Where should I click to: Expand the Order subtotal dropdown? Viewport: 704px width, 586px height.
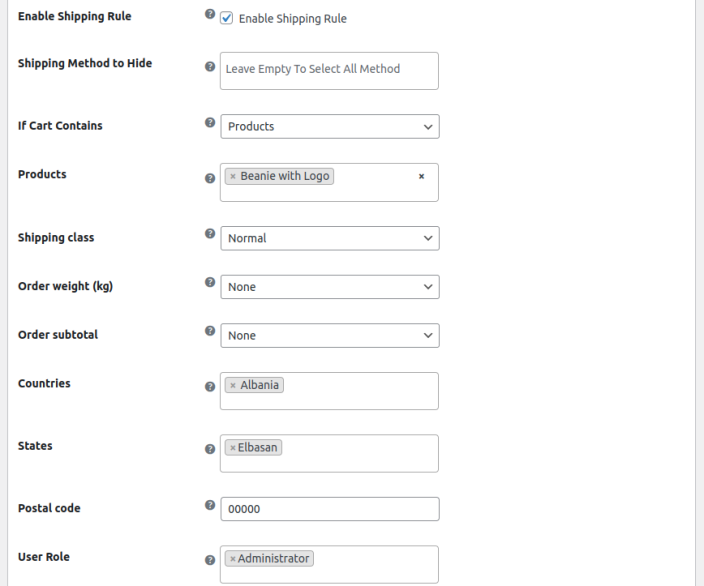(x=329, y=336)
